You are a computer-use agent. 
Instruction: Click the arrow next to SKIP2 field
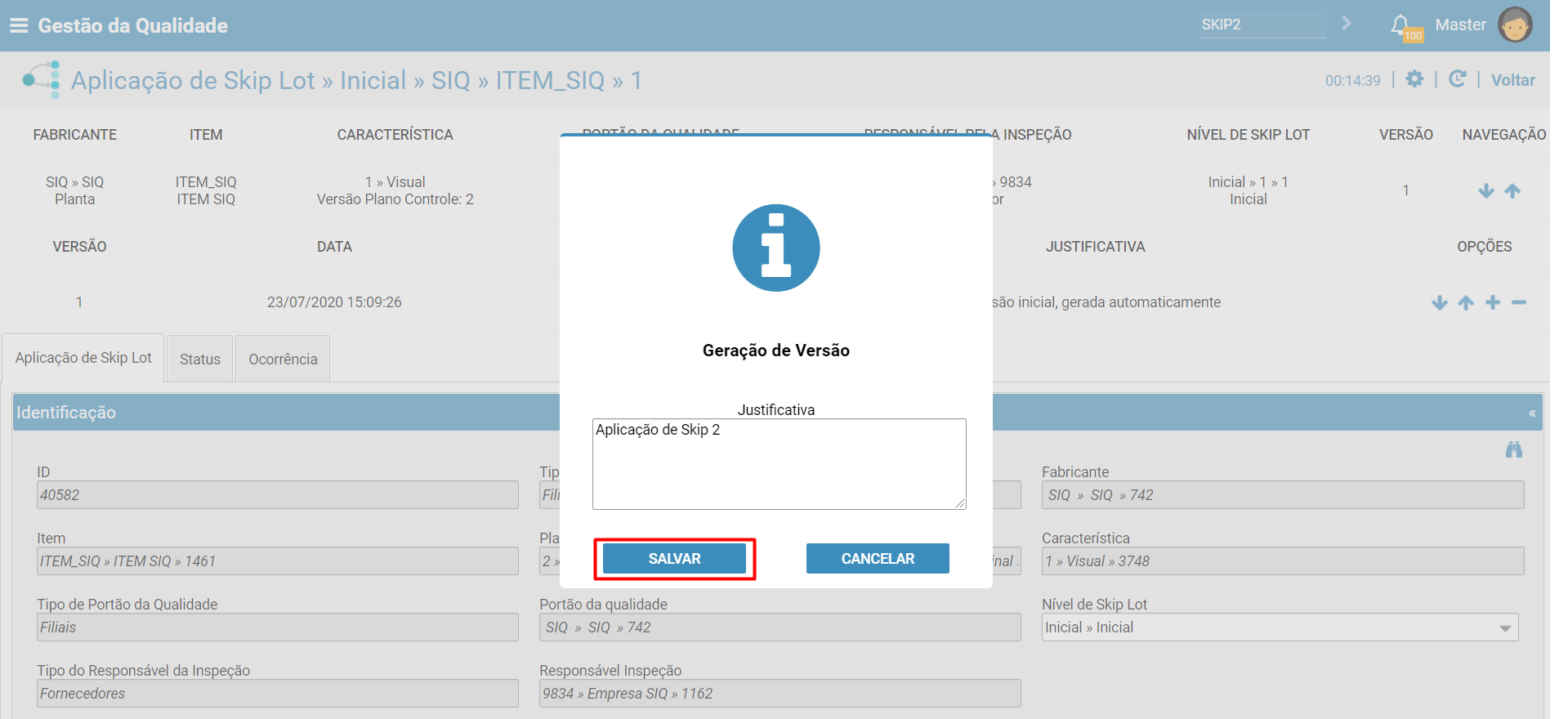pyautogui.click(x=1347, y=24)
